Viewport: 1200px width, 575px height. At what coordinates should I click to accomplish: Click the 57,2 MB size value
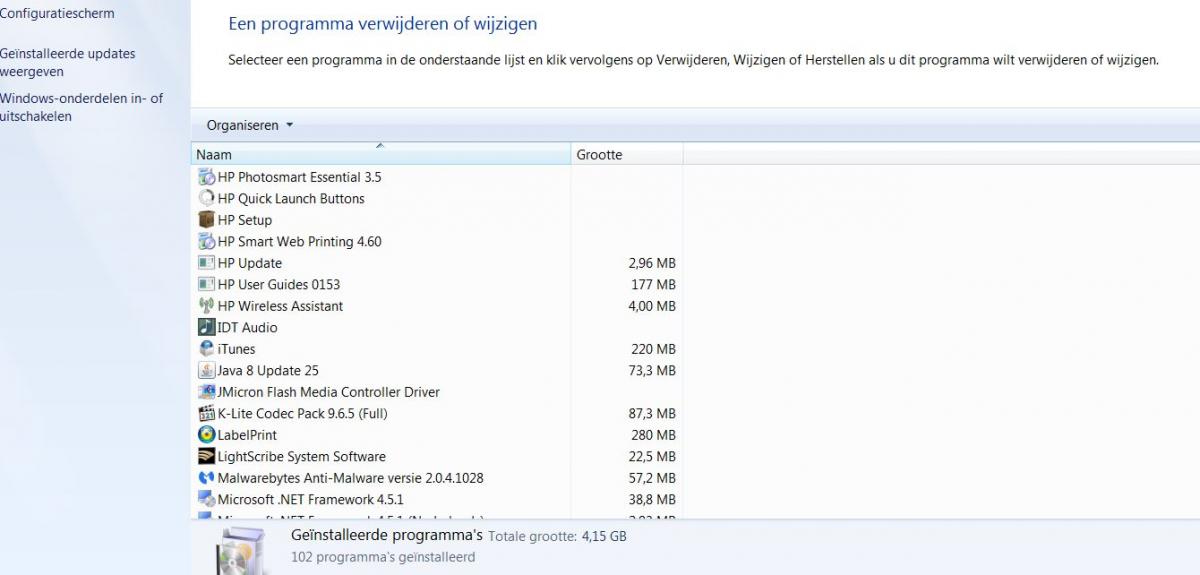[x=652, y=478]
